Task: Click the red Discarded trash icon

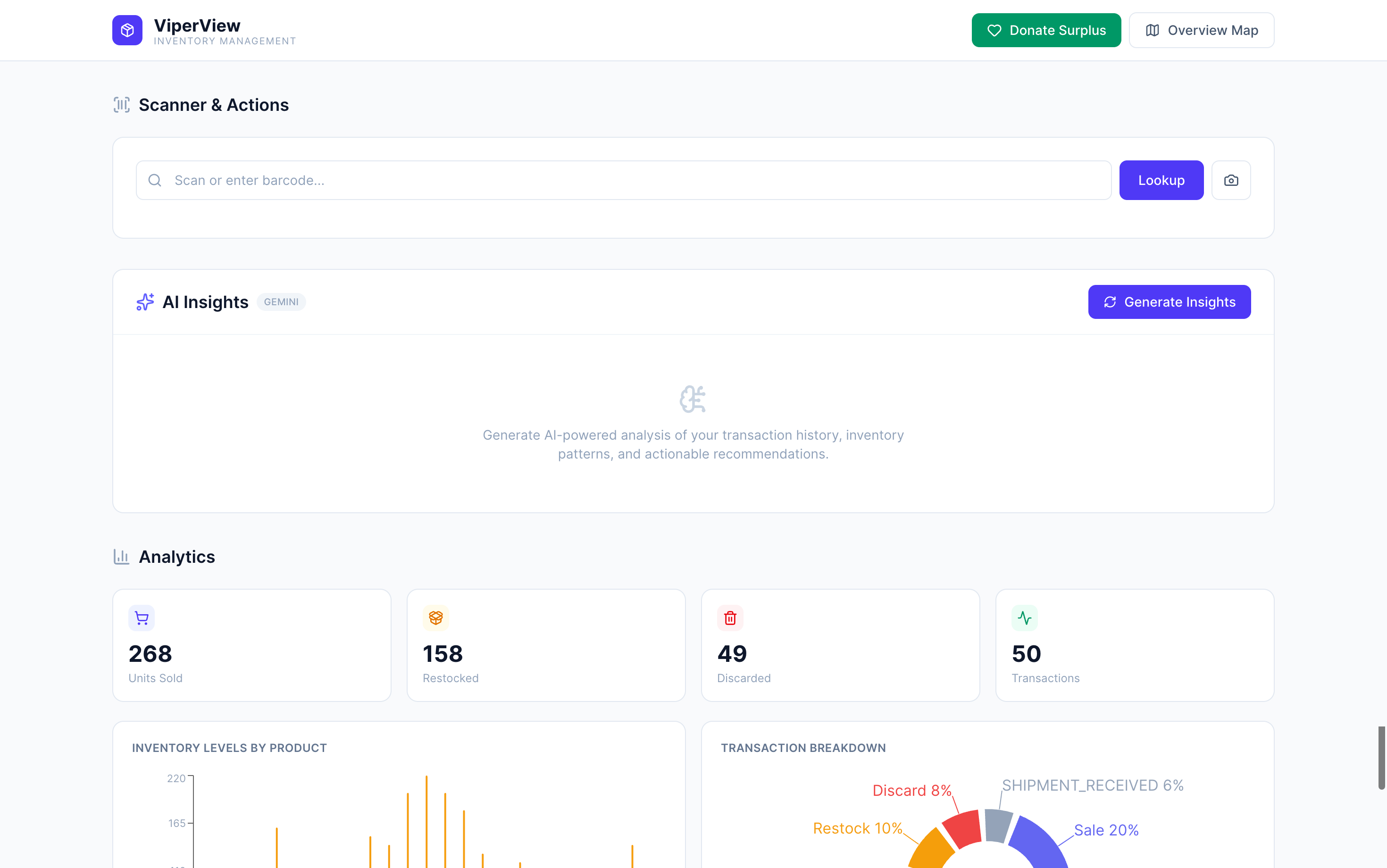Action: 730,618
